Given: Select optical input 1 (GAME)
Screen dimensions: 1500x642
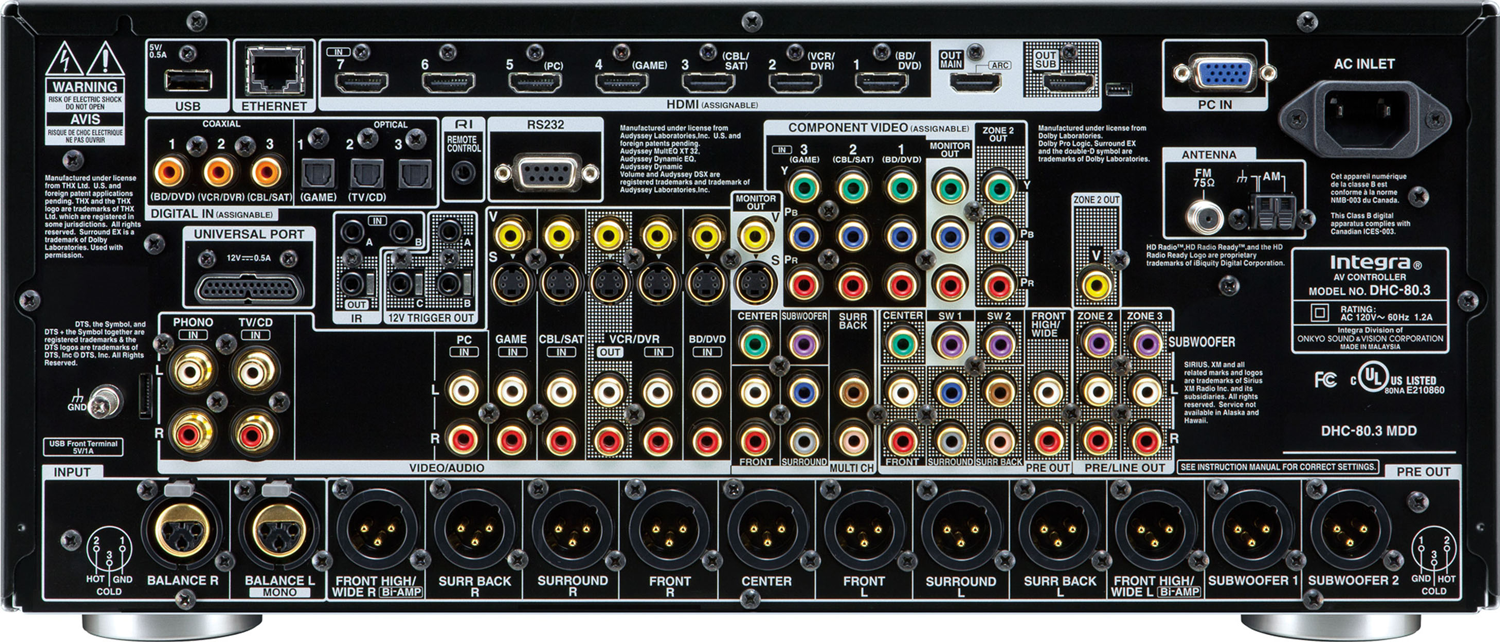Looking at the screenshot, I should pos(320,176).
